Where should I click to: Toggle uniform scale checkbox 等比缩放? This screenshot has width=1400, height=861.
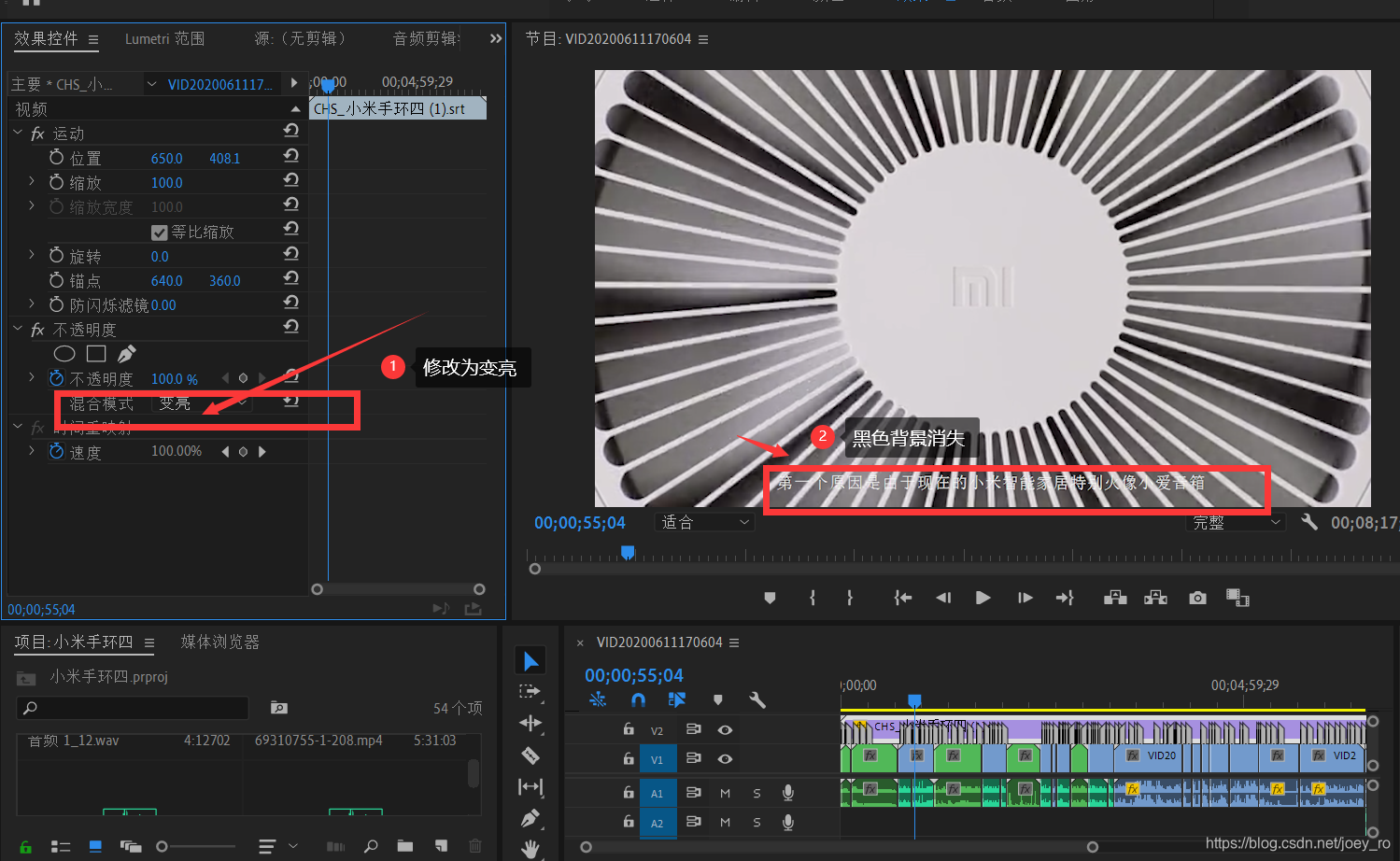pyautogui.click(x=159, y=233)
